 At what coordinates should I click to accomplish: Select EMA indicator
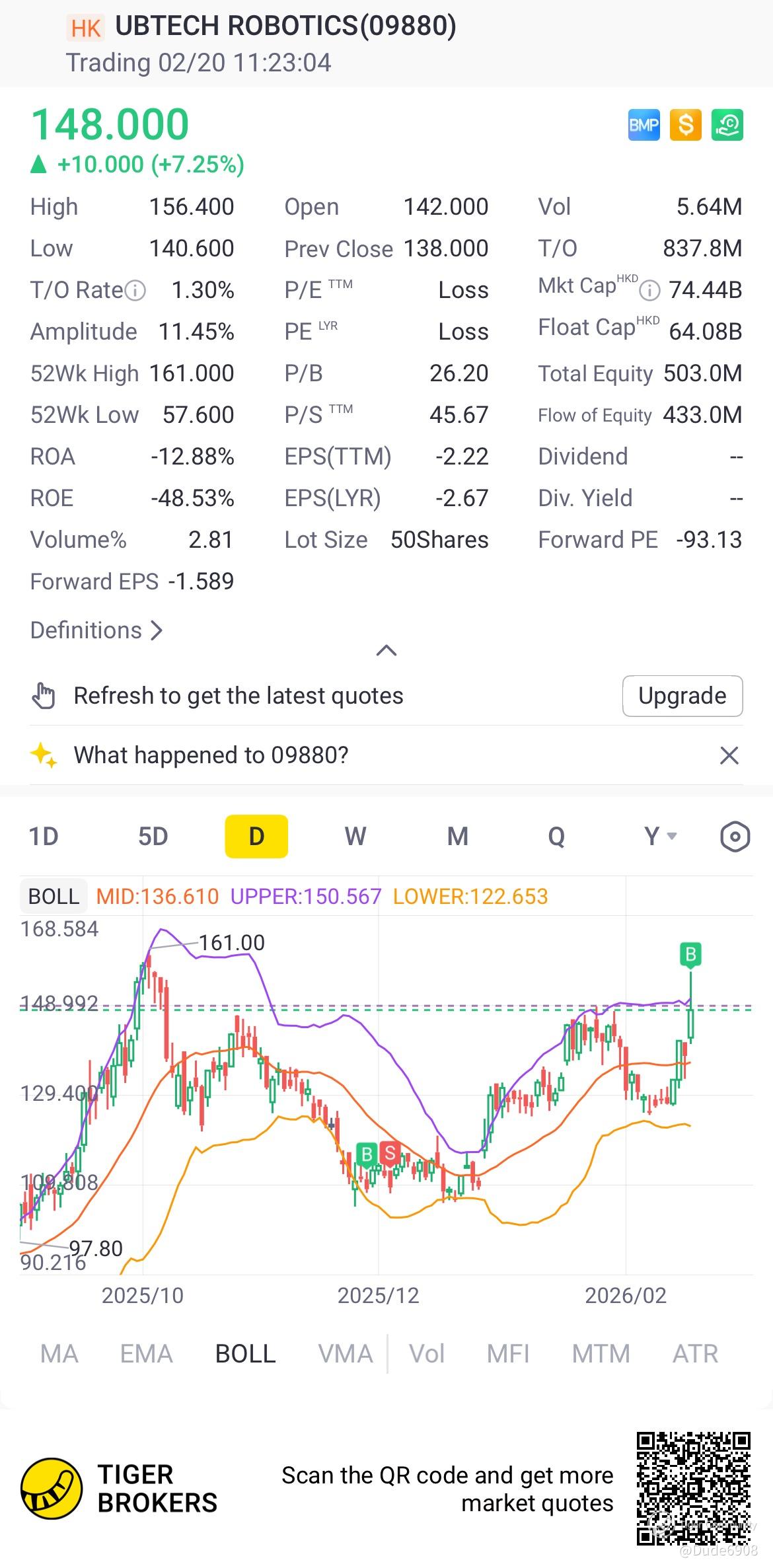click(x=146, y=1354)
